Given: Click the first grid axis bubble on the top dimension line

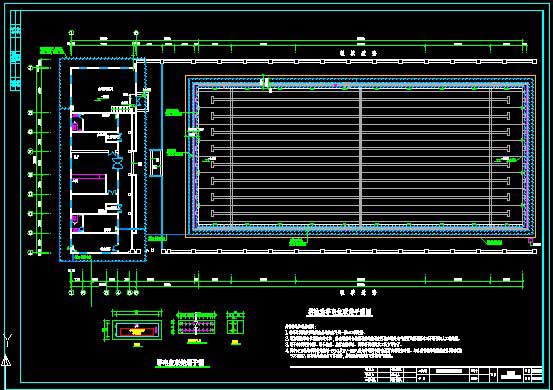Looking at the screenshot, I should 72,33.
